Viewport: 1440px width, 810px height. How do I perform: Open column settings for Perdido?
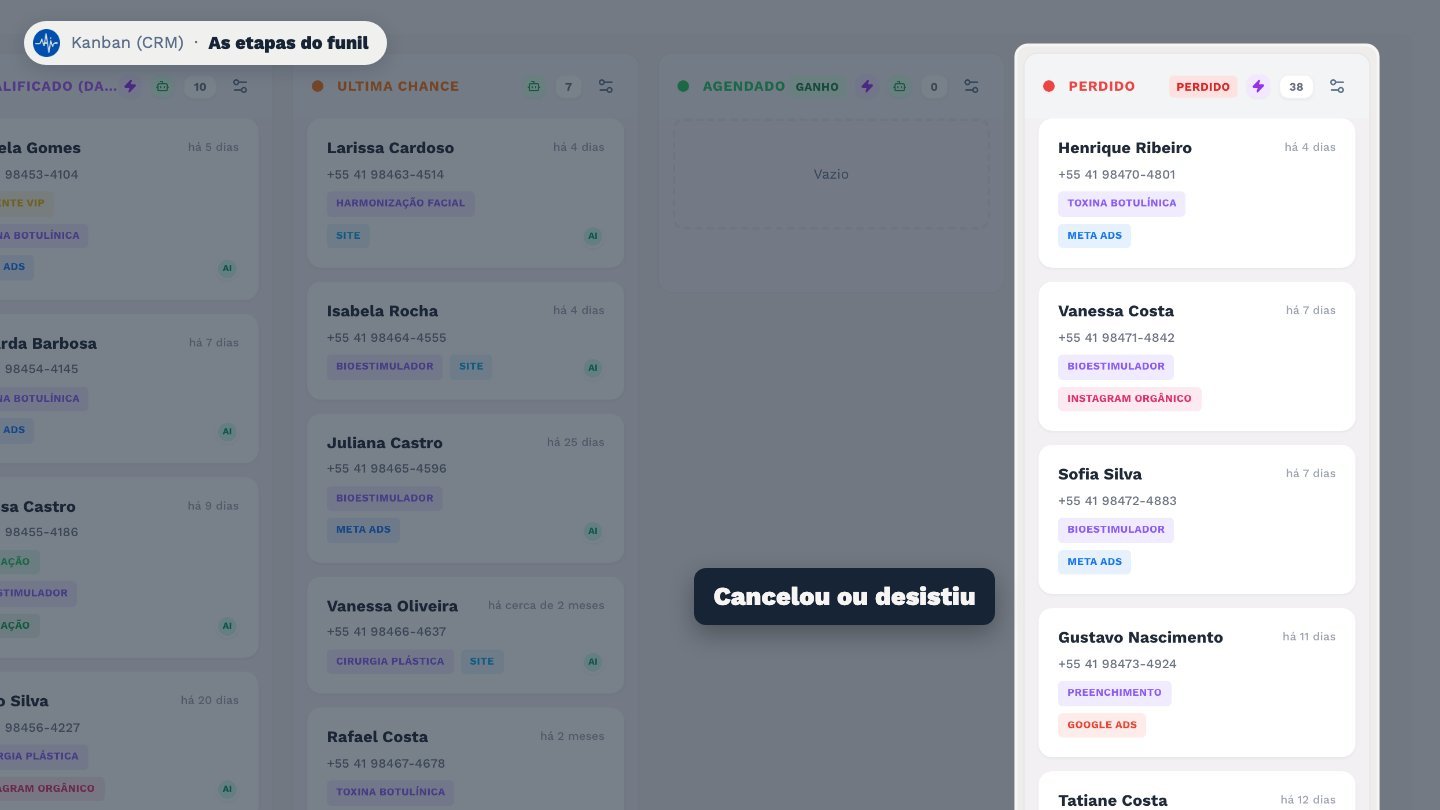tap(1337, 86)
